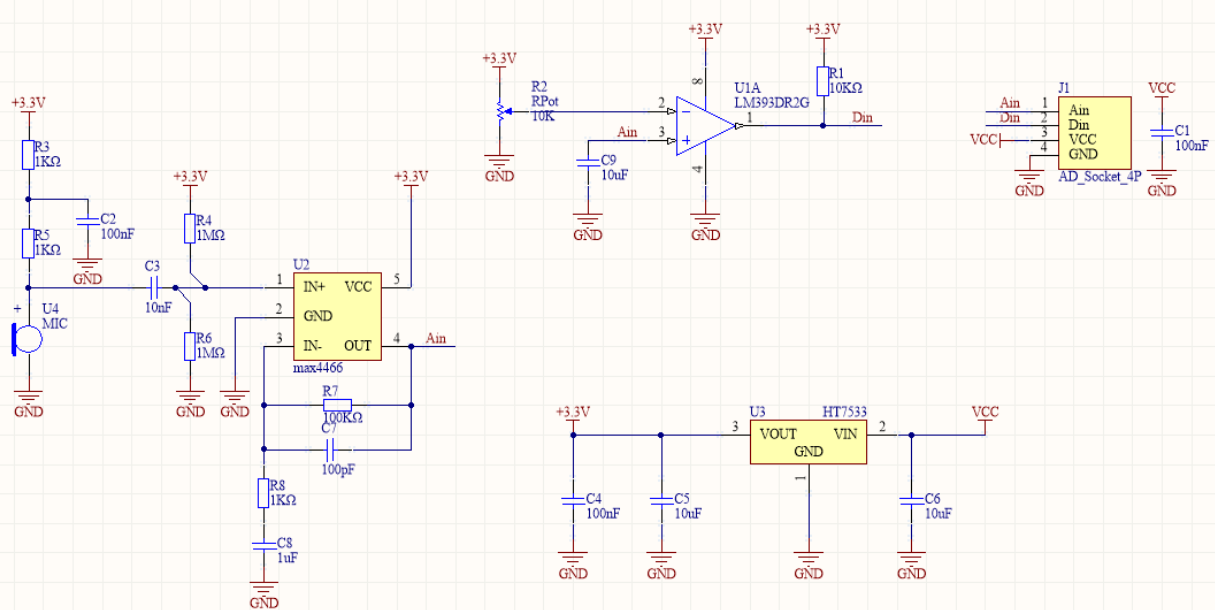
Task: Click the Ain net label at U2 OUT
Action: point(436,338)
